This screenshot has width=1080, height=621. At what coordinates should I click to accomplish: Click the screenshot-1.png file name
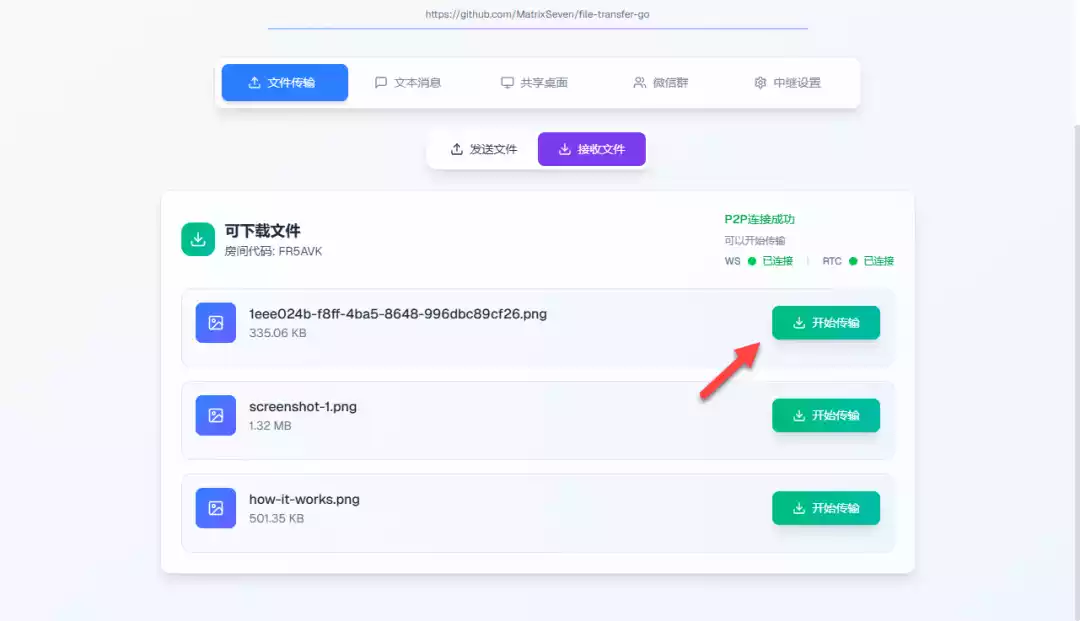click(x=303, y=407)
